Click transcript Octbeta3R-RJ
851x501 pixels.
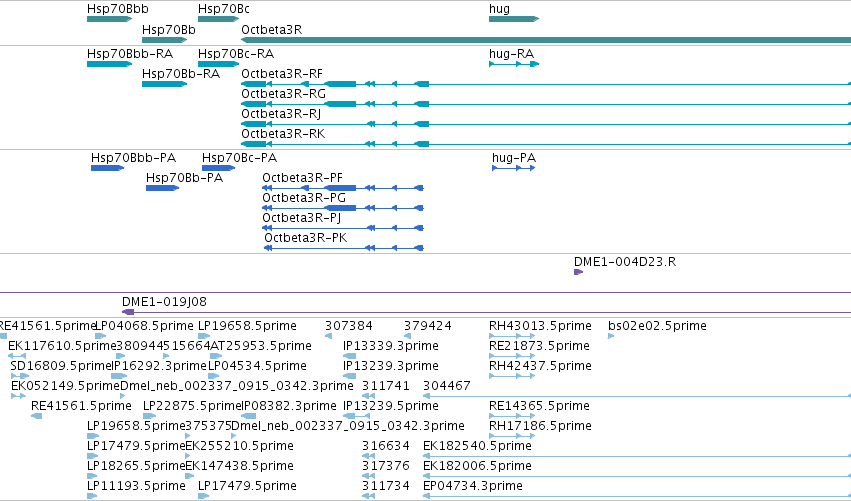(x=281, y=114)
